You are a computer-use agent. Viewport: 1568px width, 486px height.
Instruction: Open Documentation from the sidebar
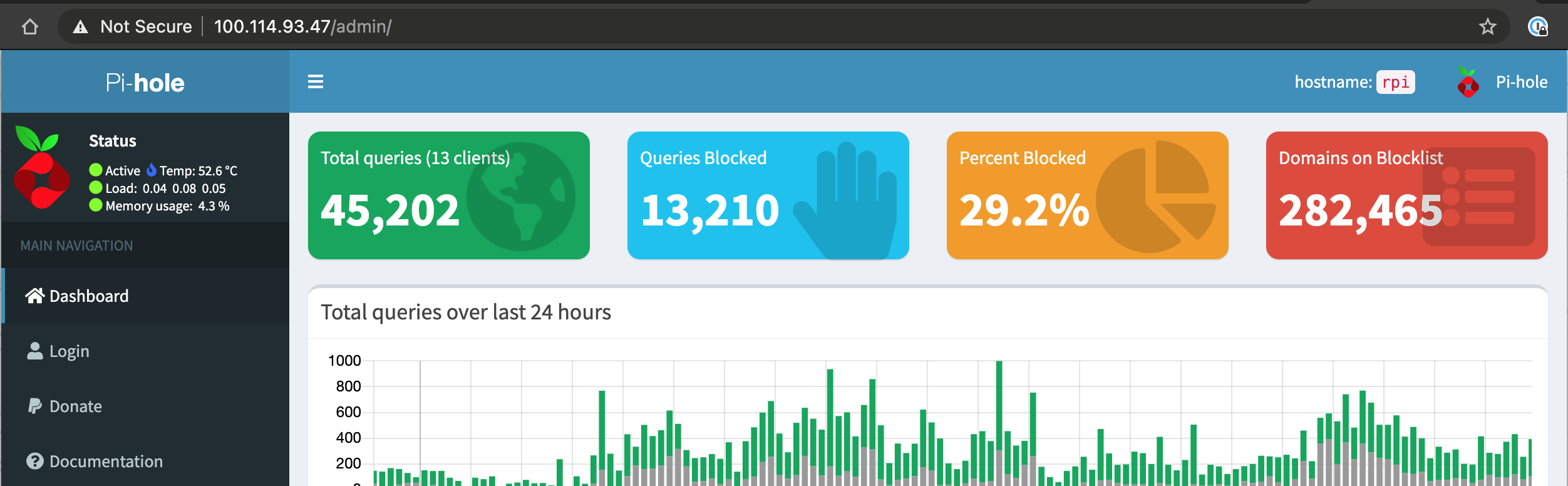tap(145, 461)
